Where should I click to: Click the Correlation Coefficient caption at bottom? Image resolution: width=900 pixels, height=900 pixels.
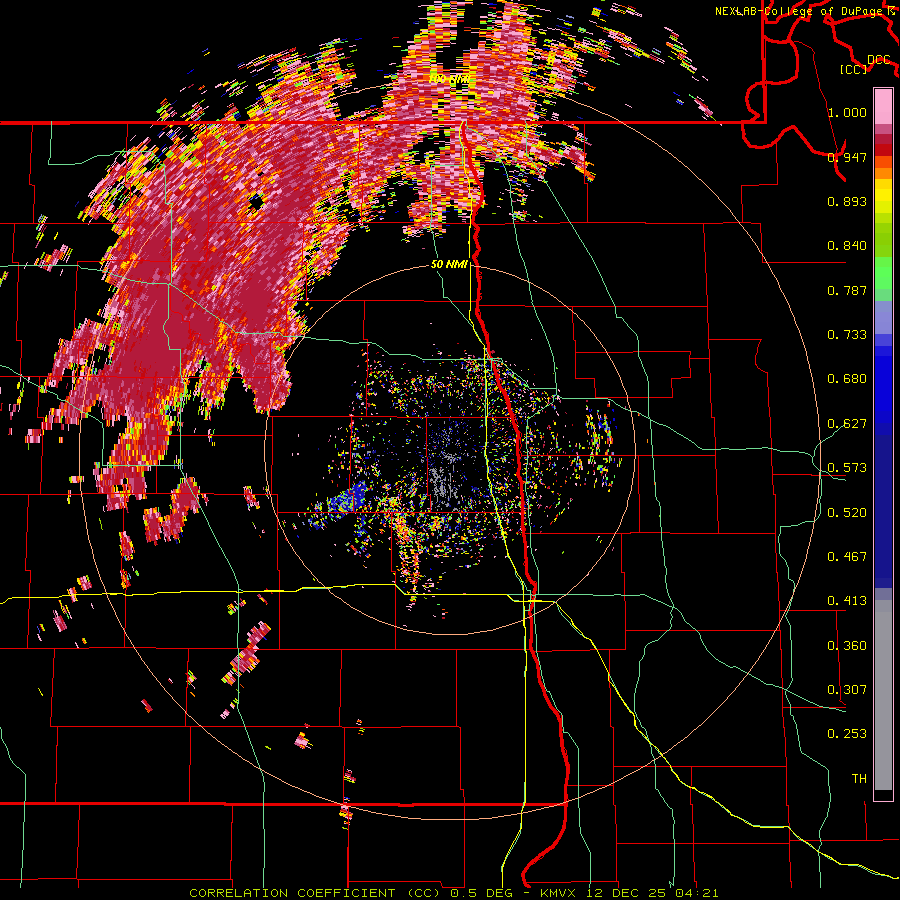click(453, 893)
